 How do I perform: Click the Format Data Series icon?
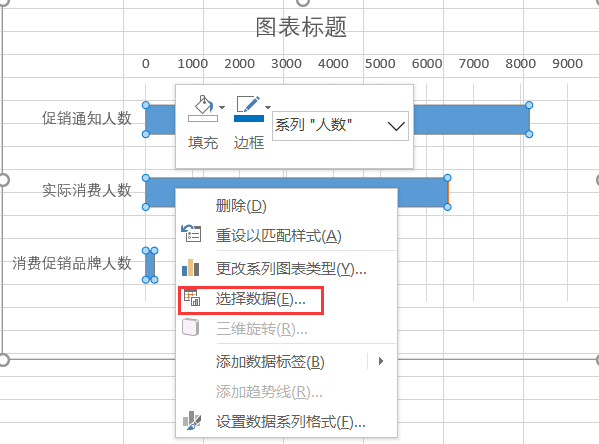tap(192, 421)
